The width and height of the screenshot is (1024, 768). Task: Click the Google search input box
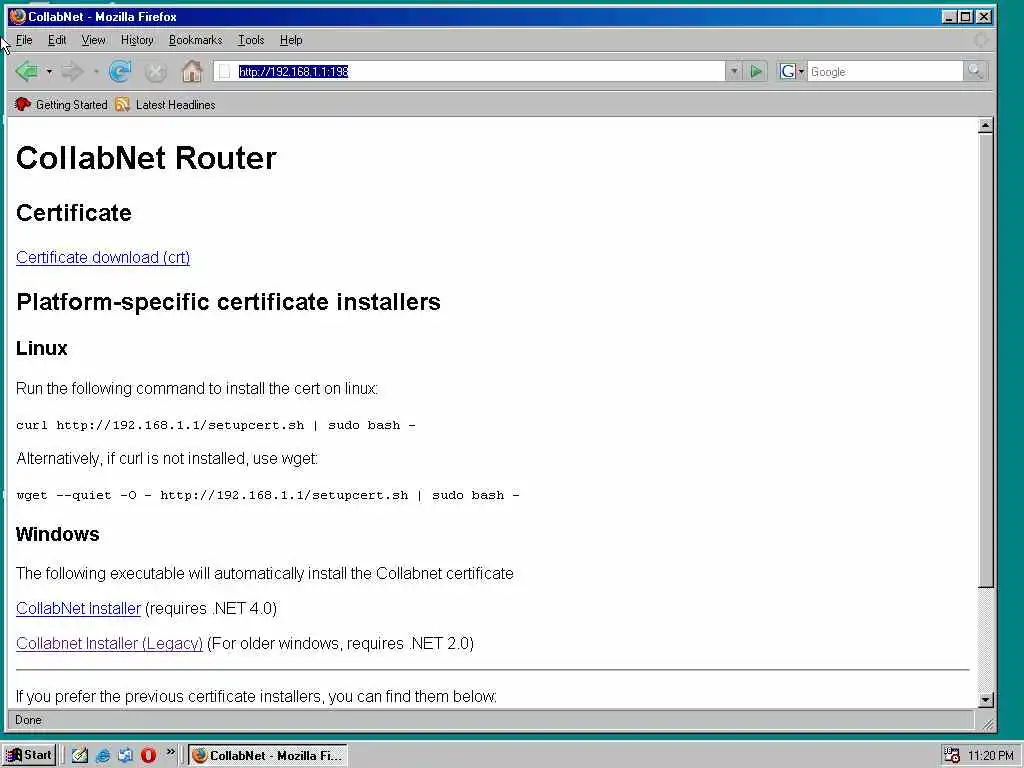pos(885,71)
